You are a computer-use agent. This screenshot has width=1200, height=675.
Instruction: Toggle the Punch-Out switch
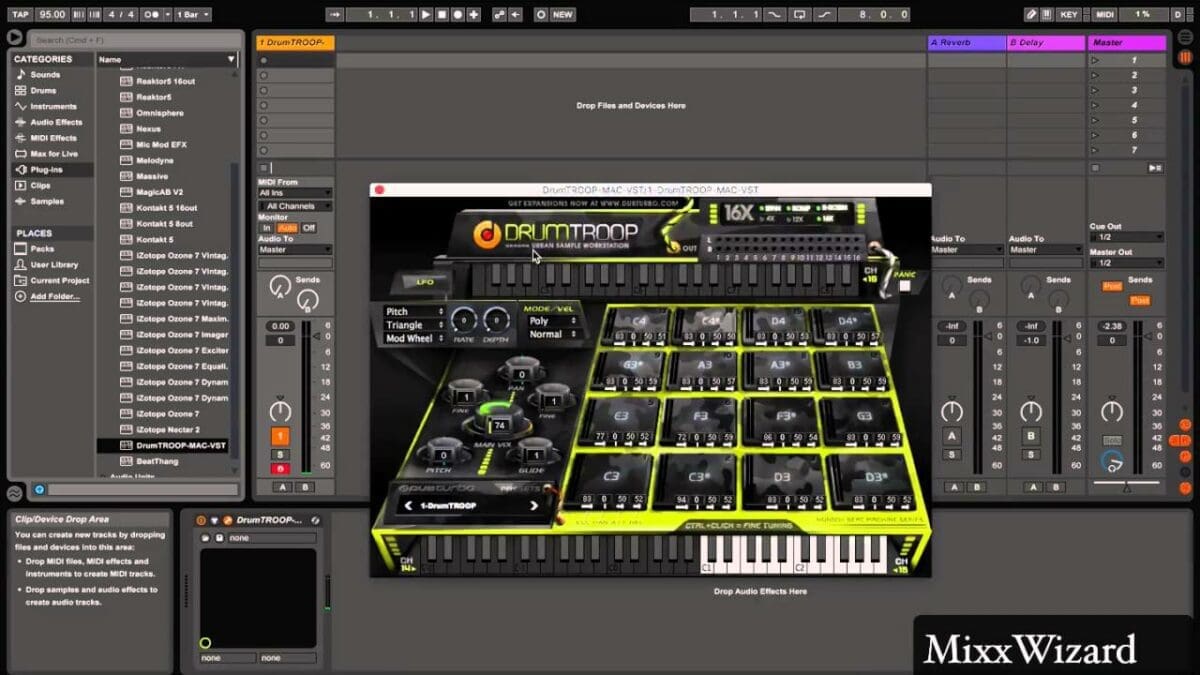(823, 15)
